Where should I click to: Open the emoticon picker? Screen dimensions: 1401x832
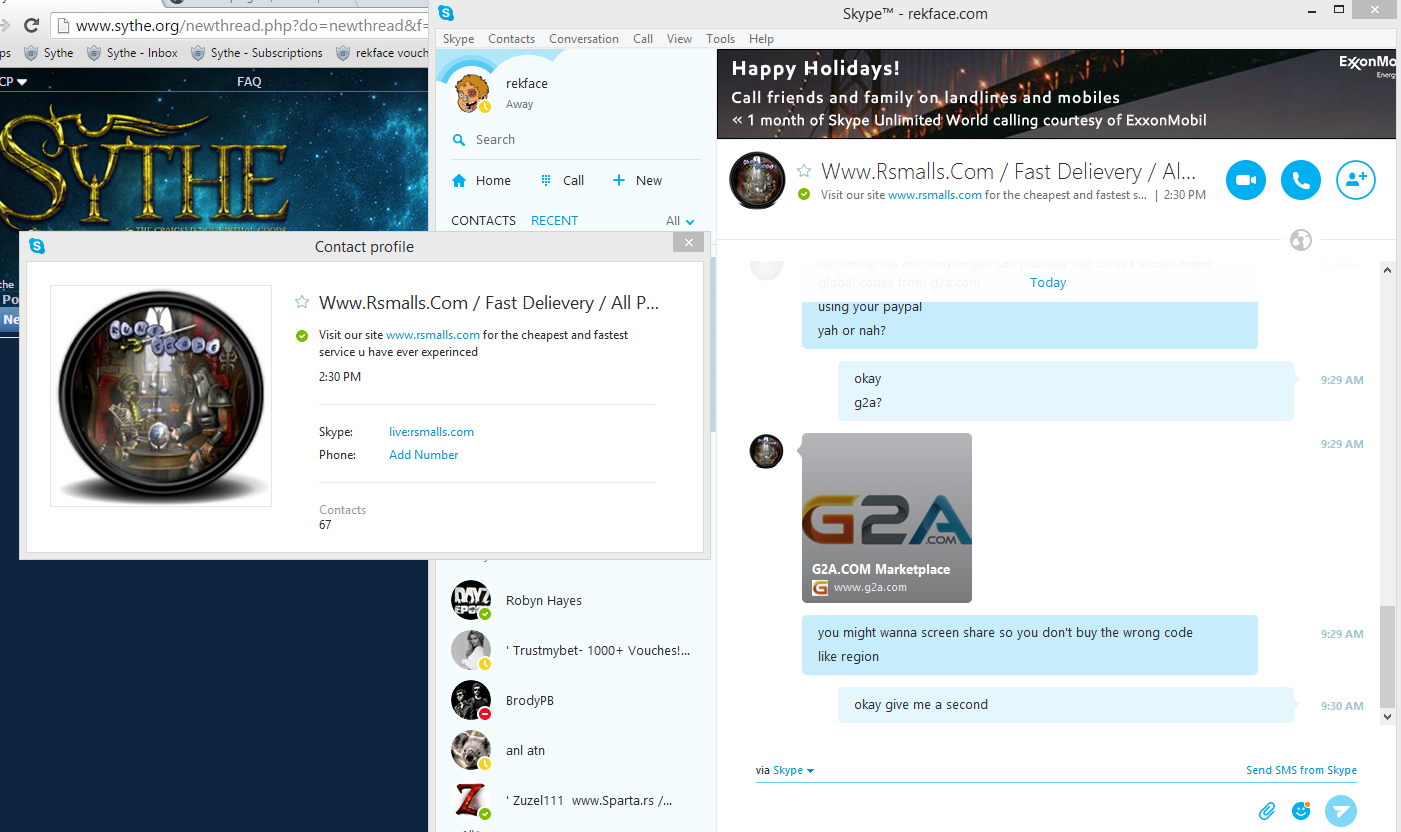(1301, 811)
